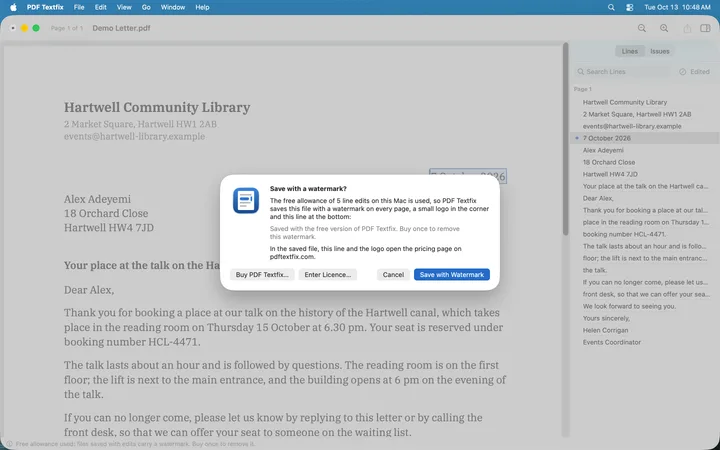Open the Help menu
720x450 pixels.
[x=202, y=7]
